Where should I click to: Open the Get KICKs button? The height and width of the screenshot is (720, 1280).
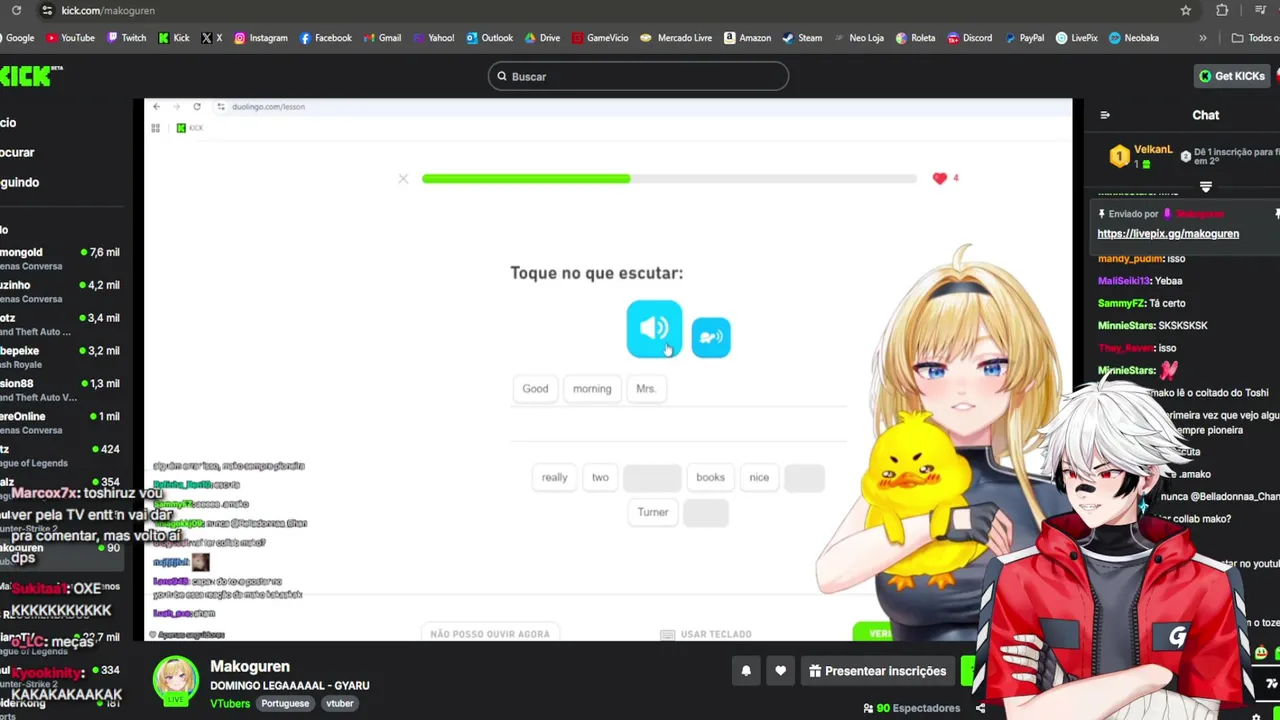(x=1232, y=76)
